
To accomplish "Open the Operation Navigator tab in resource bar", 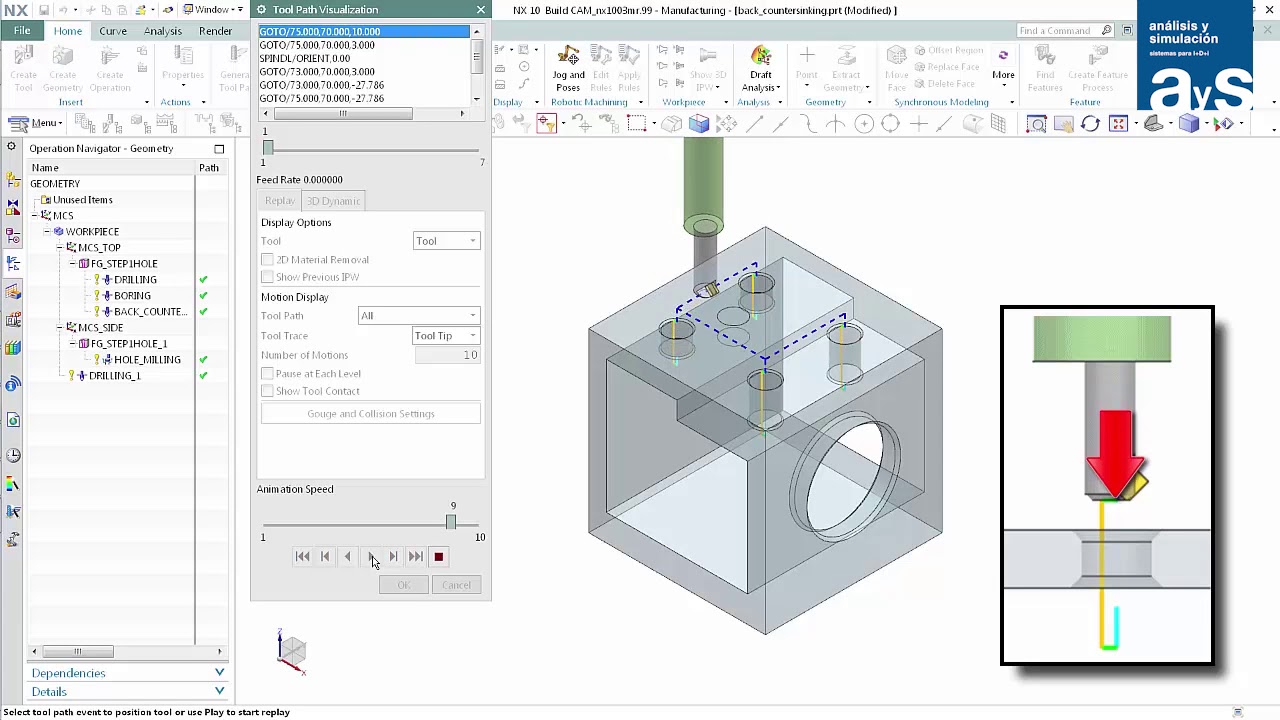I will pos(13,264).
